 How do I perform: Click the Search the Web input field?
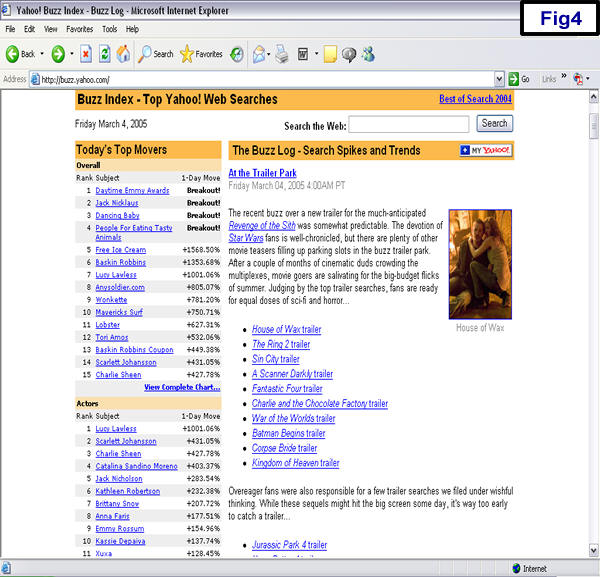click(409, 124)
